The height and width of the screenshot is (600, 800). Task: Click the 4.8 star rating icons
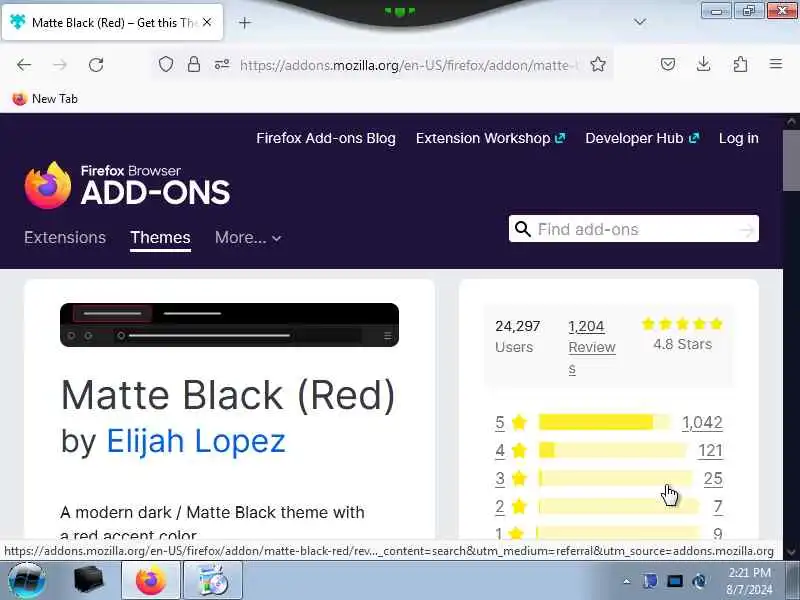(x=682, y=323)
